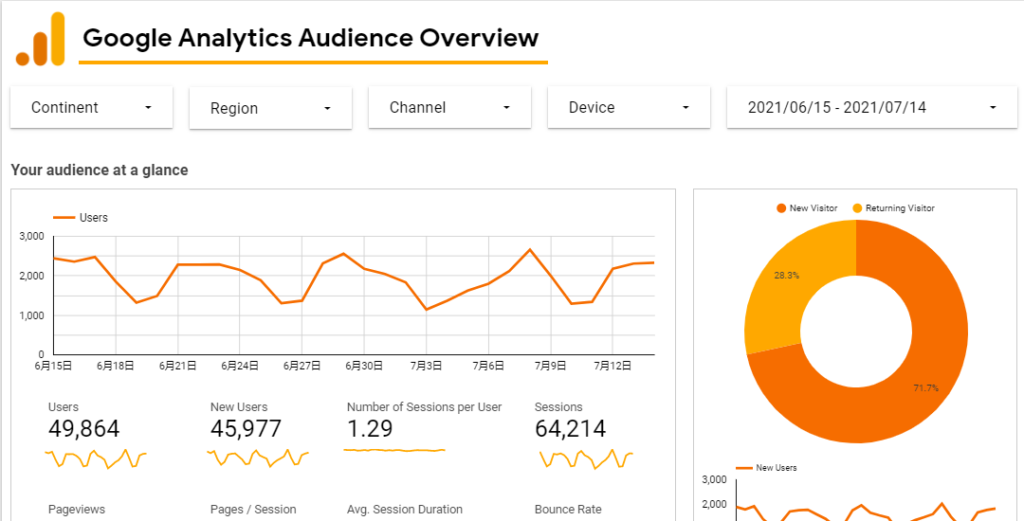Click the 7月9日 x-axis label
Image resolution: width=1024 pixels, height=521 pixels.
(551, 366)
